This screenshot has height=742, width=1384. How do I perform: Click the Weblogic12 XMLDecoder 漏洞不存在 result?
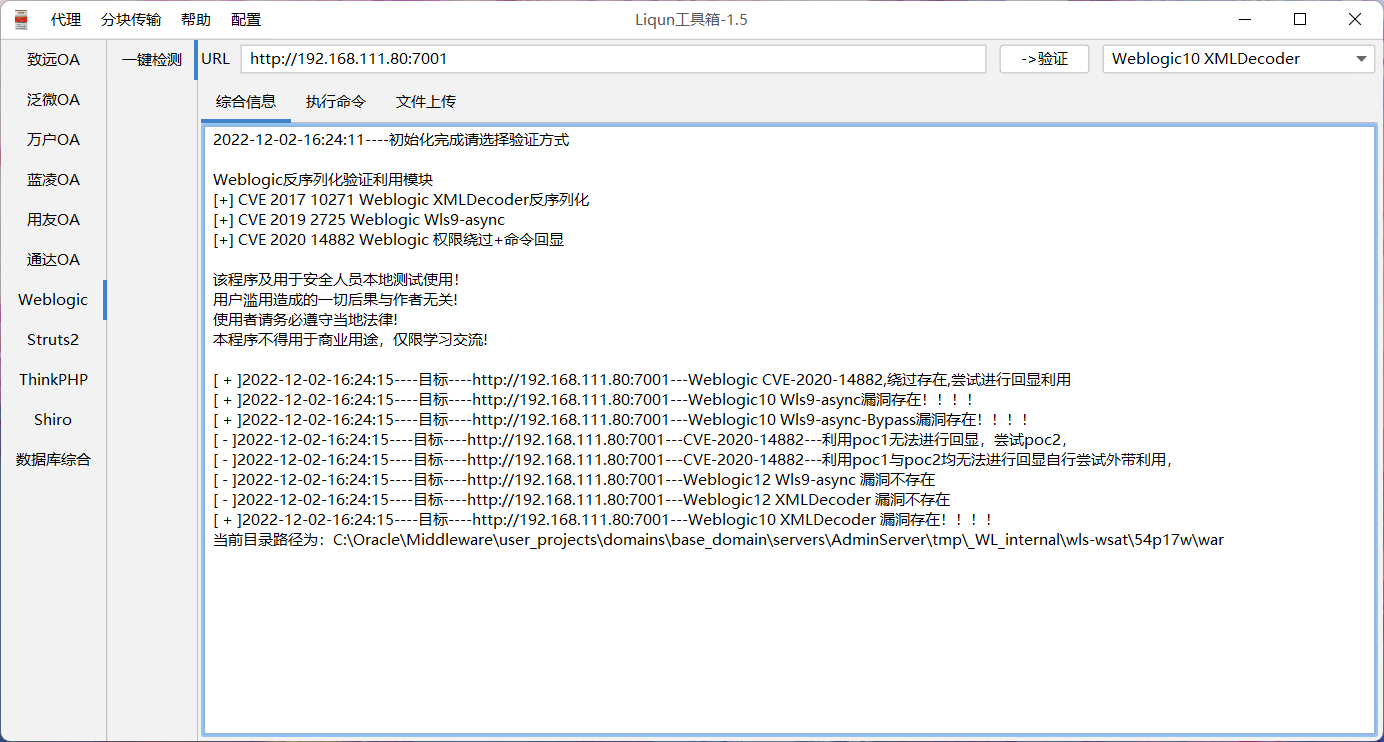click(x=581, y=500)
